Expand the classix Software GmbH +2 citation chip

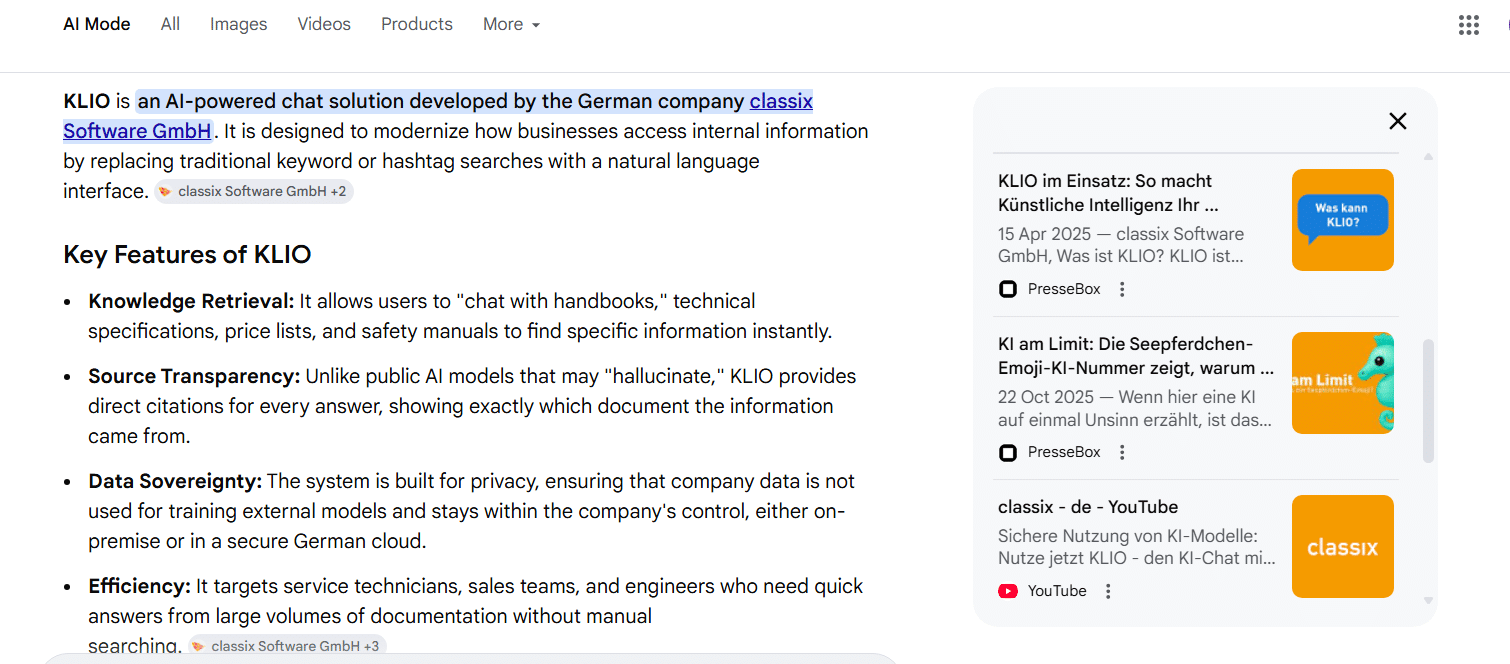pyautogui.click(x=253, y=192)
